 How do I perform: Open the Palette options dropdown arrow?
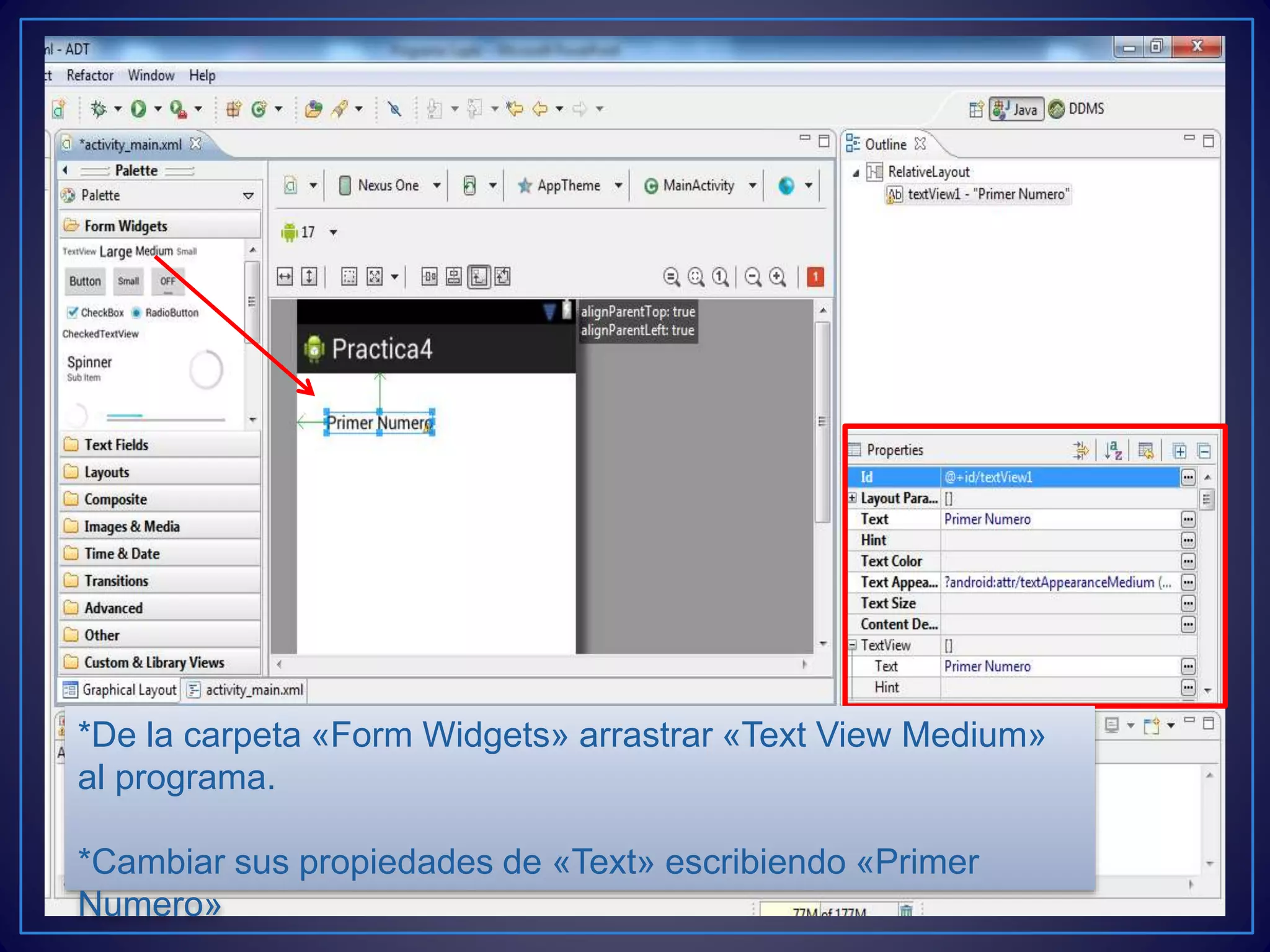click(248, 196)
